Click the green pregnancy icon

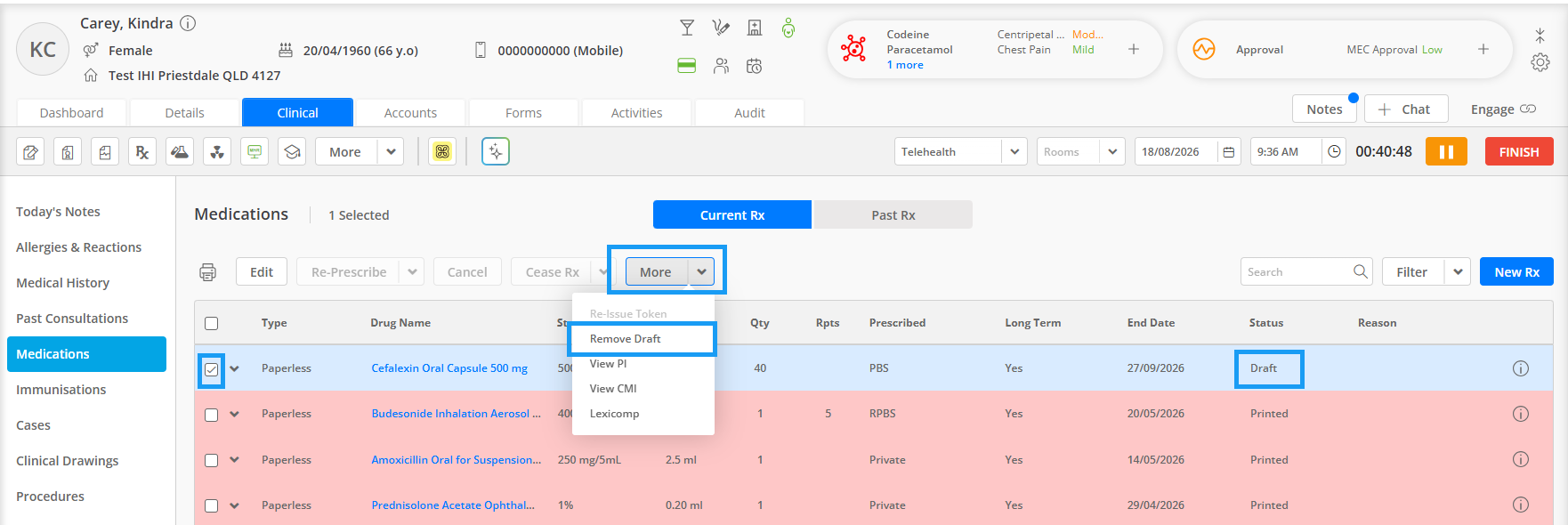[788, 28]
